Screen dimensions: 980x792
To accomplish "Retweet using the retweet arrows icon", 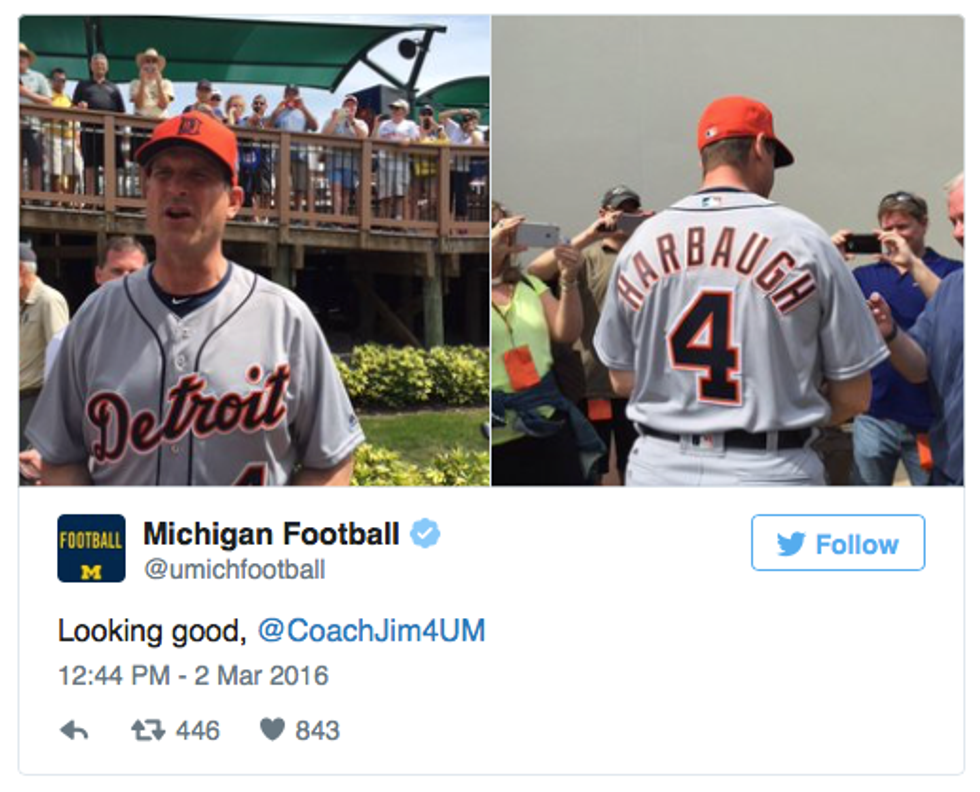I will point(147,730).
